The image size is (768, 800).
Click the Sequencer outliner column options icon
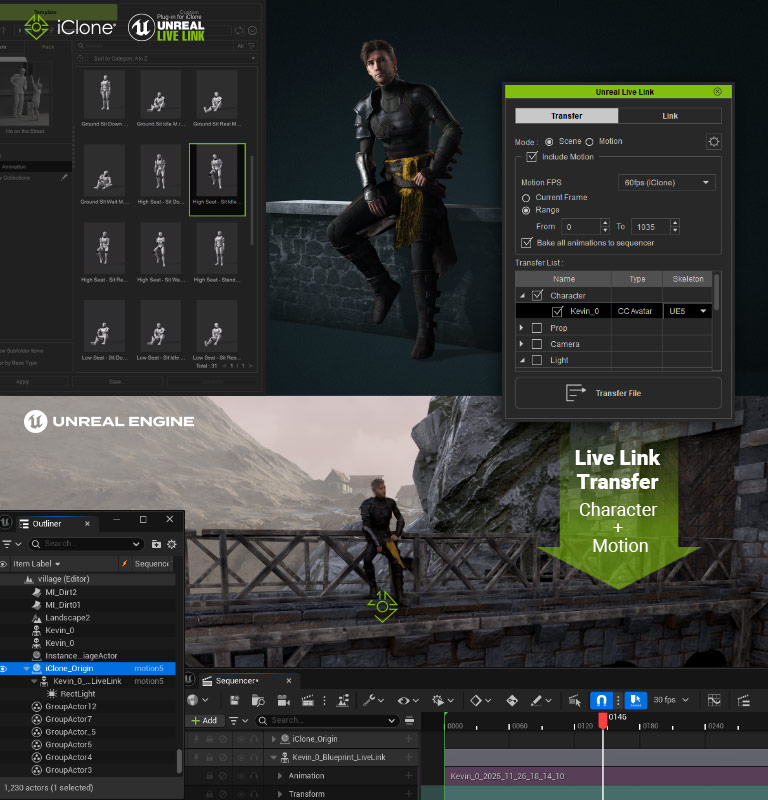click(x=409, y=720)
